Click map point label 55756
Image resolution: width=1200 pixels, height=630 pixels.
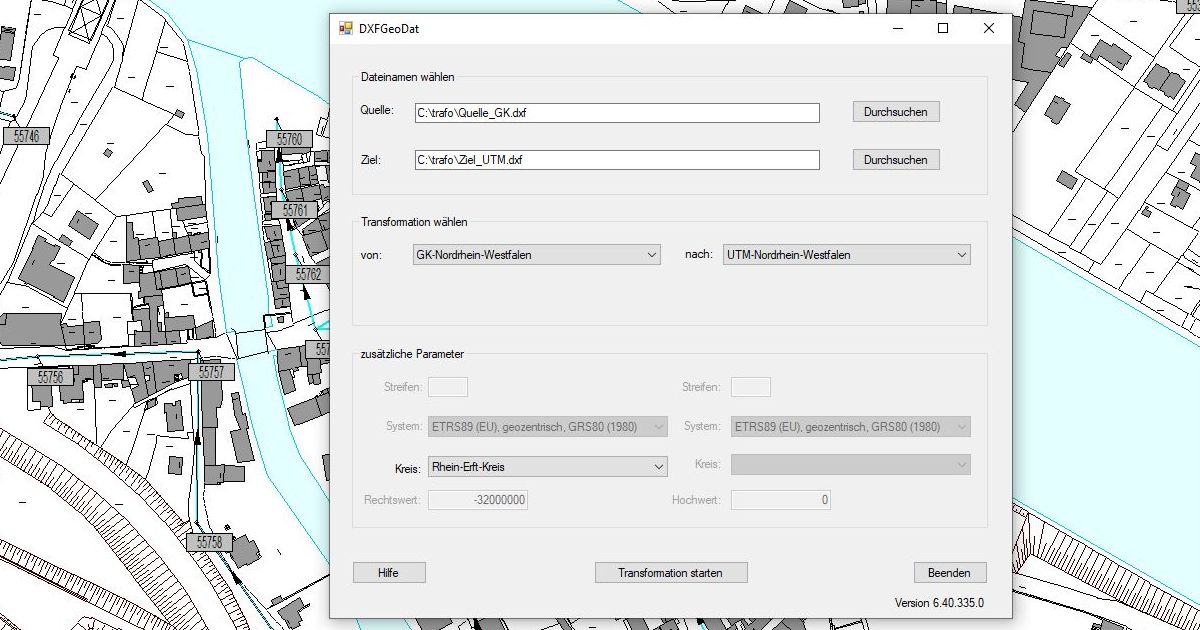point(50,377)
